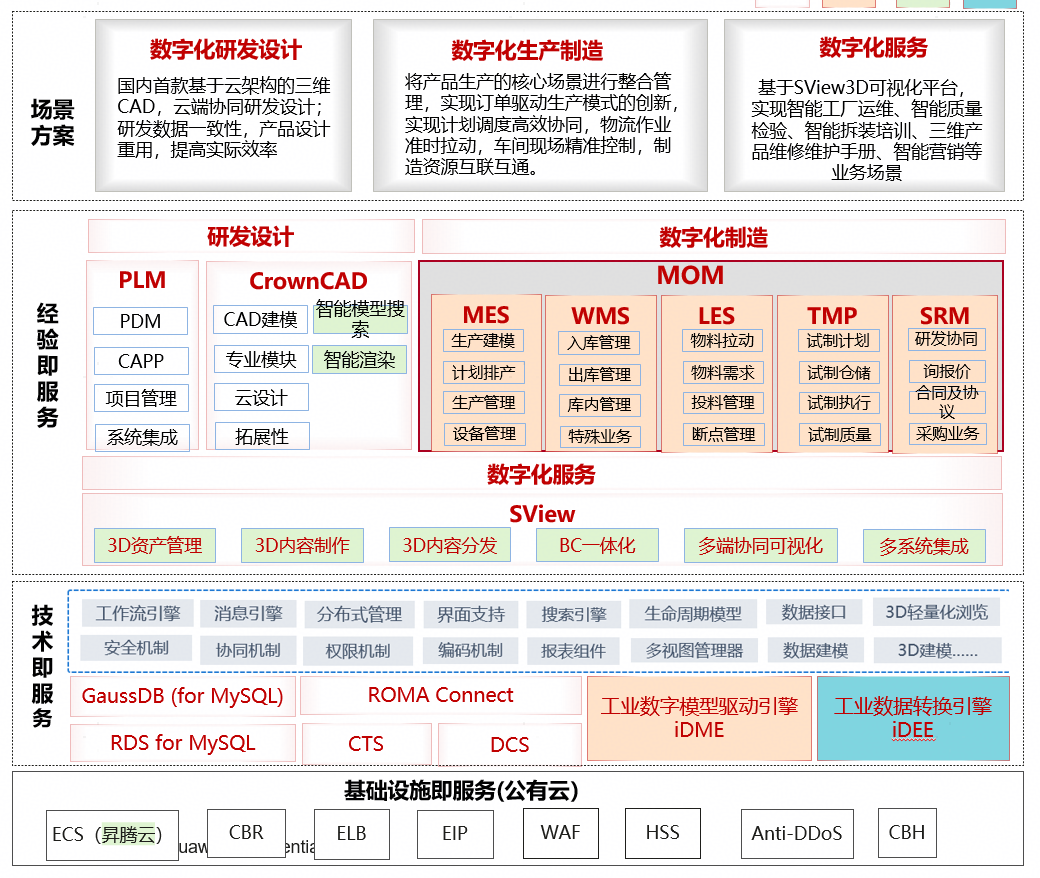The image size is (1040, 878).
Task: Select 物料拉动 under LES
Action: (723, 341)
